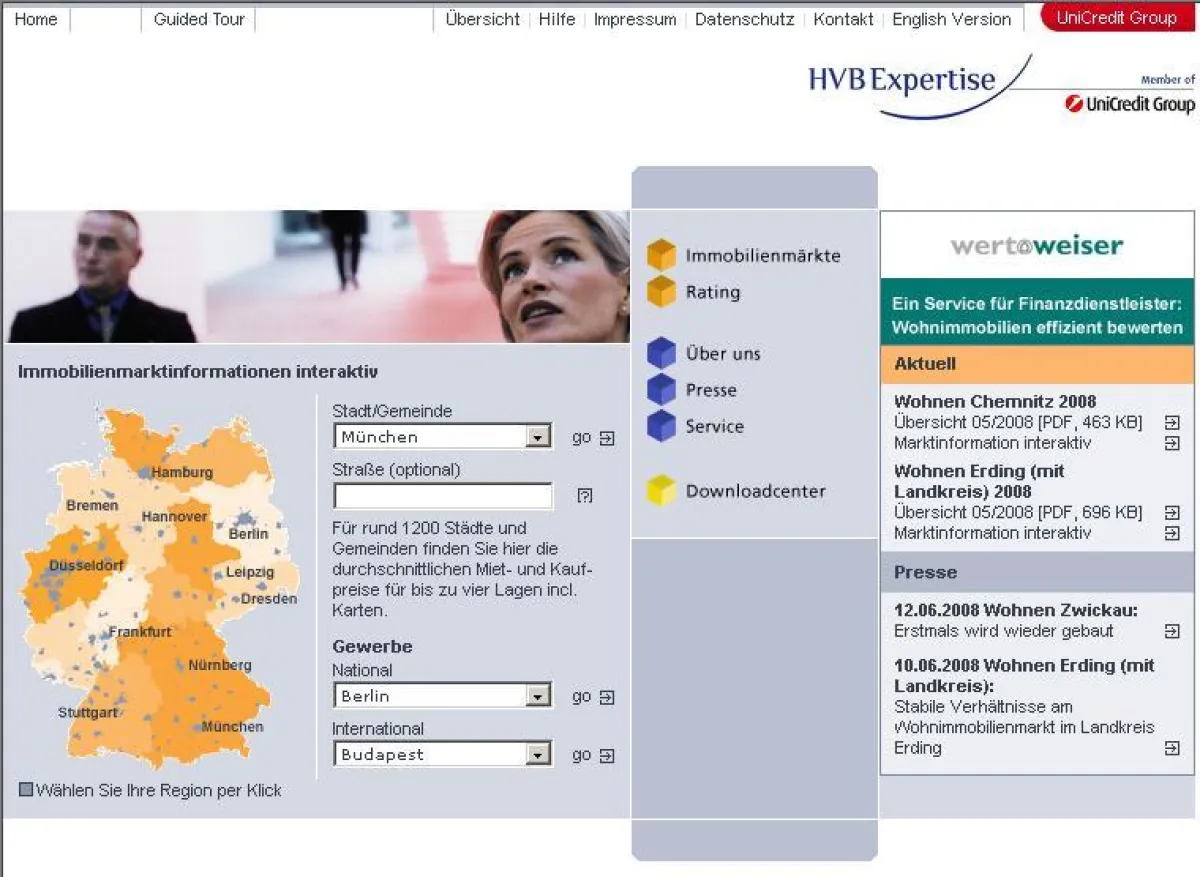Switch to the English Version
The image size is (1200, 877).
pos(951,18)
